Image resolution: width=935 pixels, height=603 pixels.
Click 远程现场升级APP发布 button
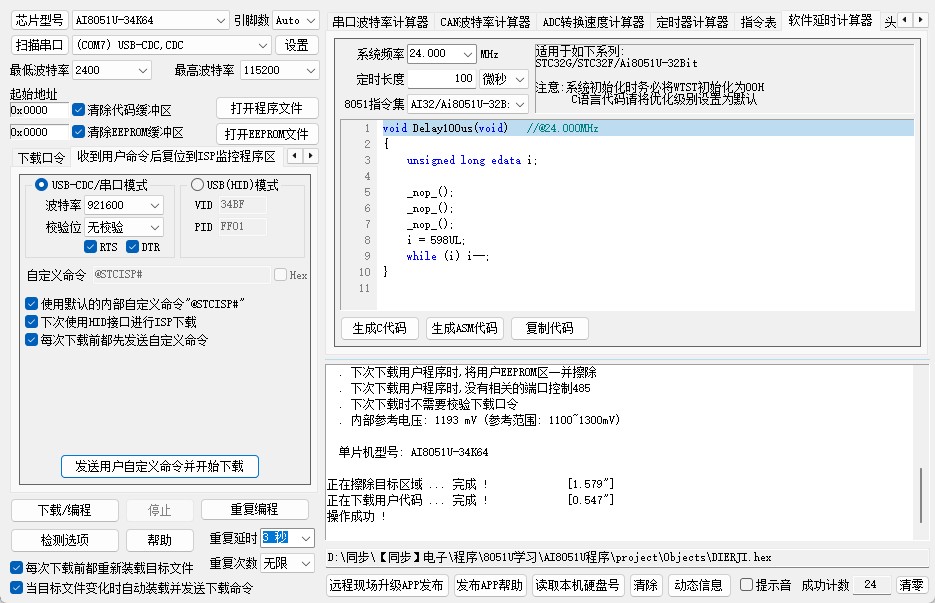tap(386, 585)
